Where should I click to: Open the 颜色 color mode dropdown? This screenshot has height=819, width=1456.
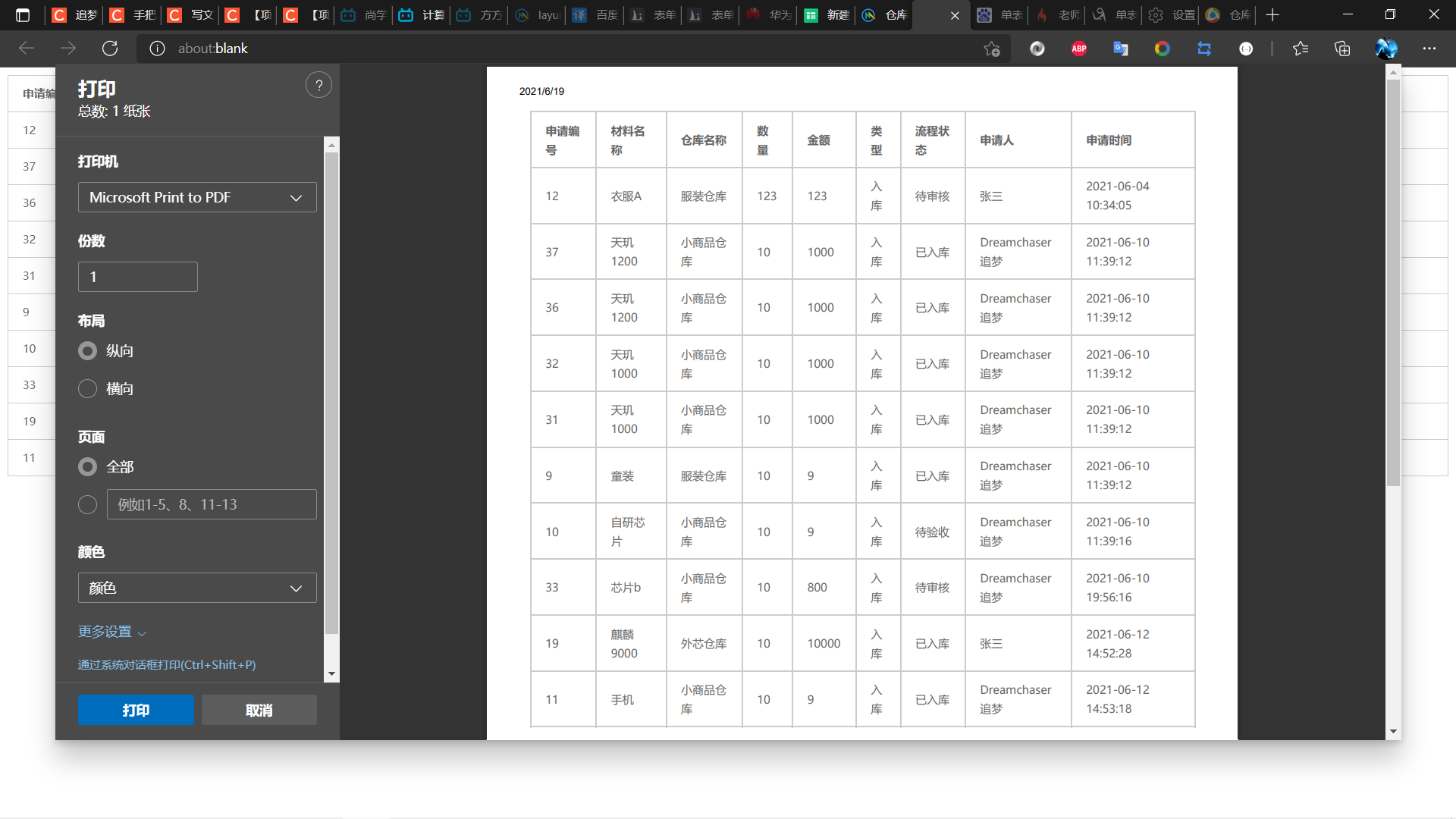(x=197, y=588)
